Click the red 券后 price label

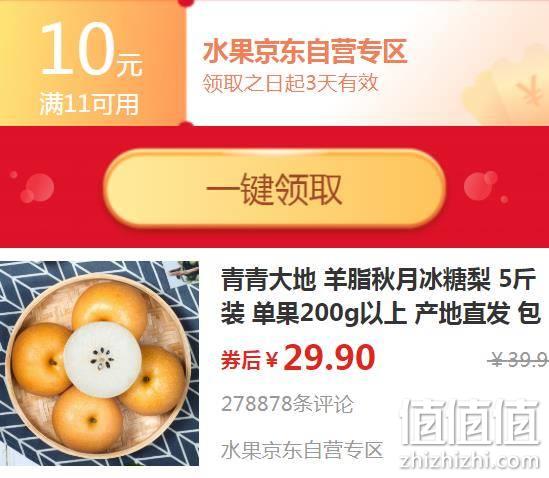click(241, 360)
